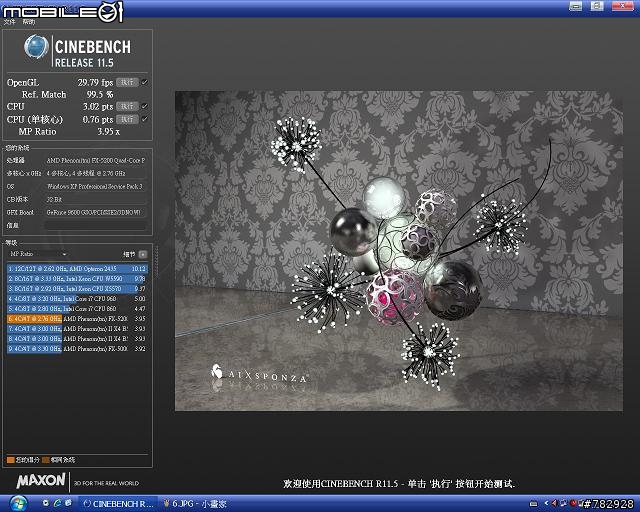Select ranking row Intel Xeon CPU X5570
The width and height of the screenshot is (640, 512).
(x=77, y=289)
